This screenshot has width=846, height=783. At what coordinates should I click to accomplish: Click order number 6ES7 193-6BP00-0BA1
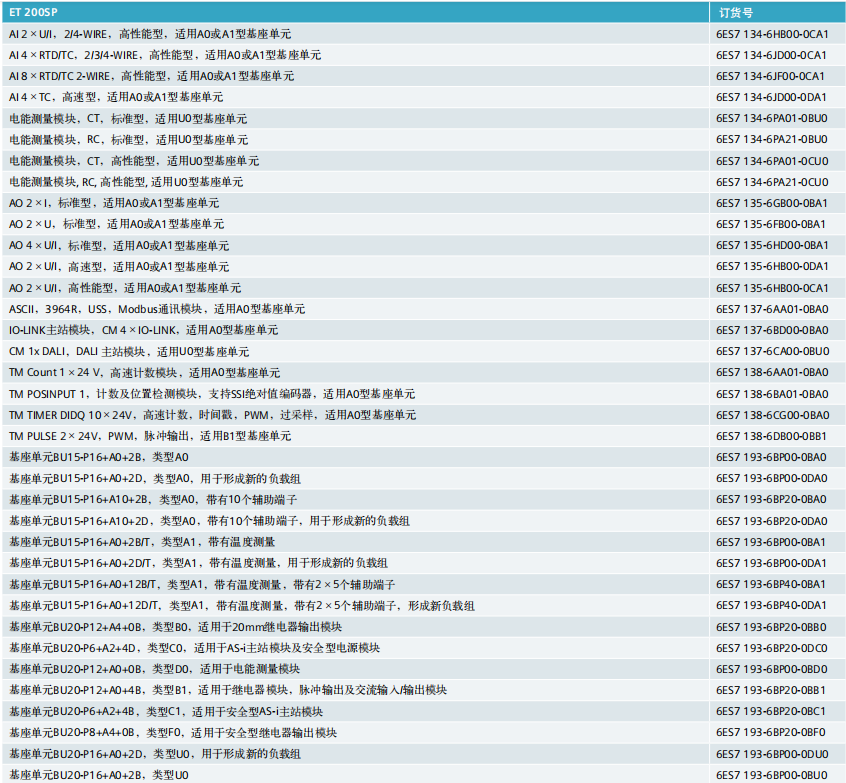[771, 542]
